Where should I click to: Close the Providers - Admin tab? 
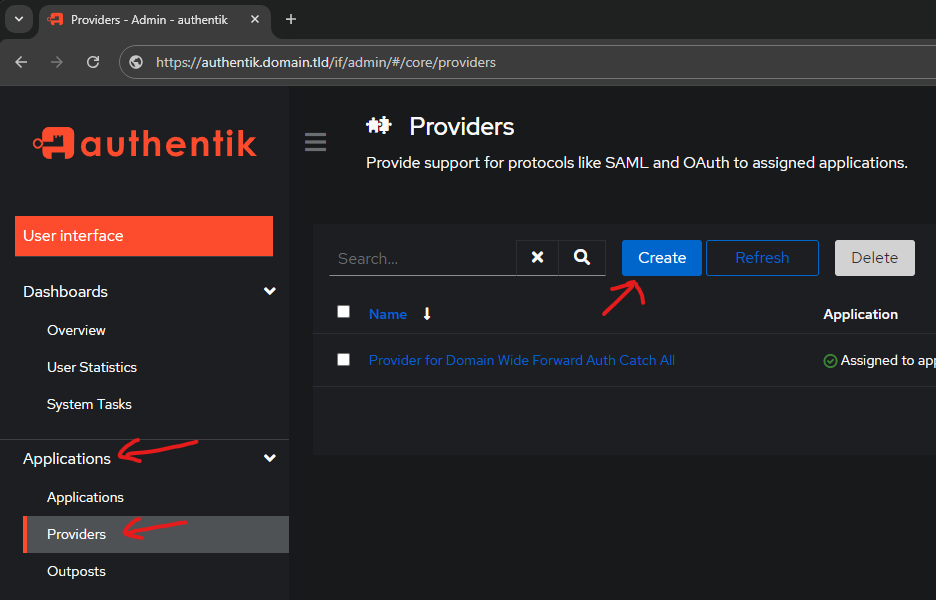coord(255,20)
